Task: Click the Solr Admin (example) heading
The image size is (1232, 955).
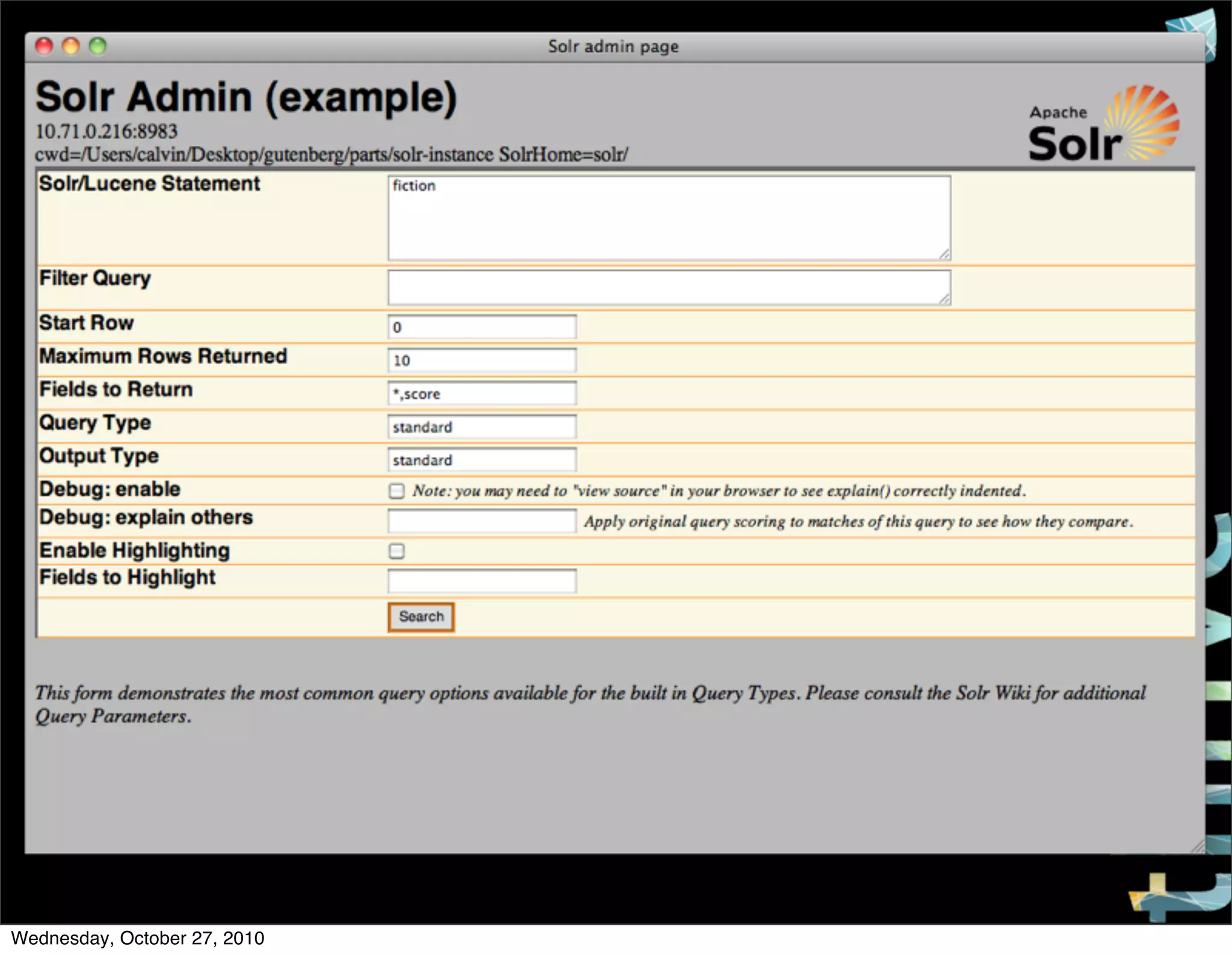Action: pyautogui.click(x=246, y=97)
